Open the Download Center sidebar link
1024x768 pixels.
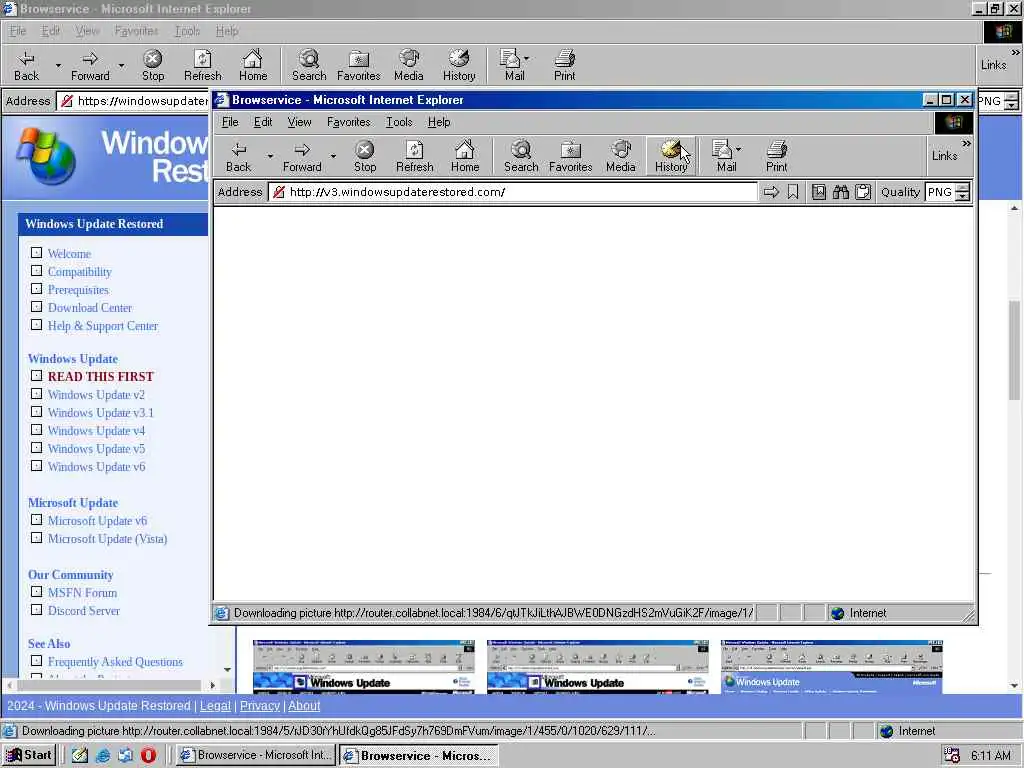89,308
